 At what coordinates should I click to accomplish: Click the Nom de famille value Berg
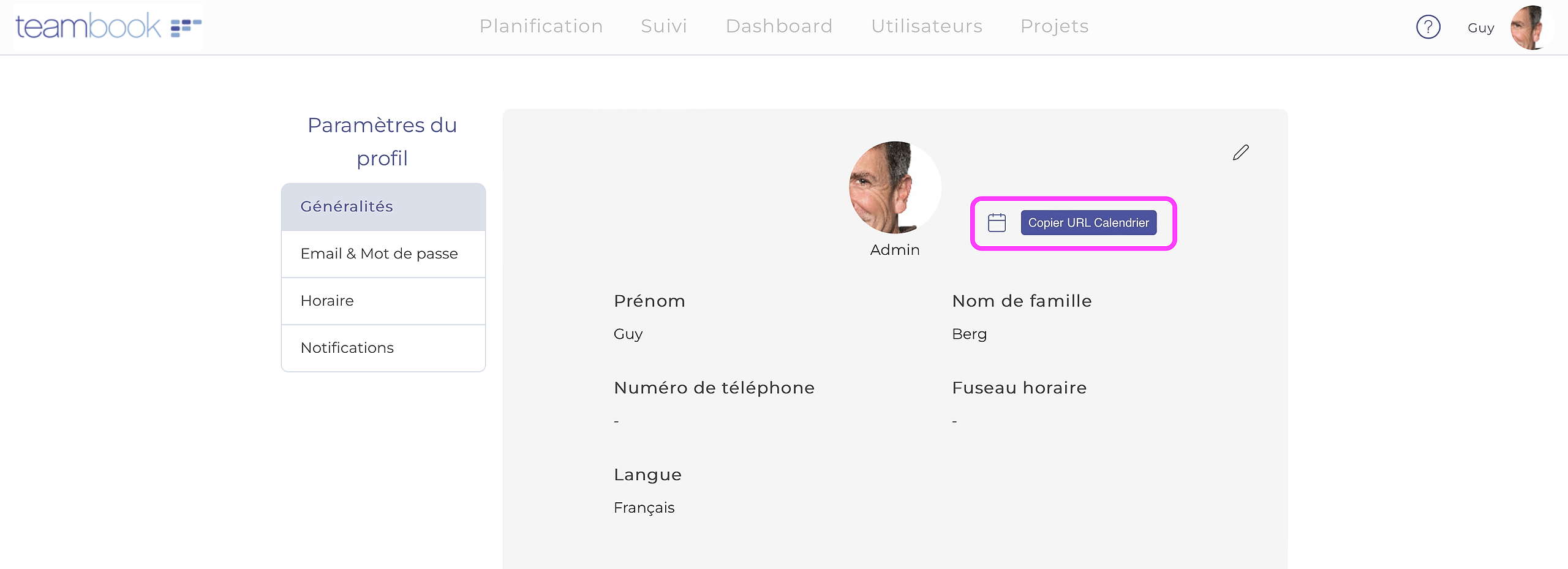point(969,334)
